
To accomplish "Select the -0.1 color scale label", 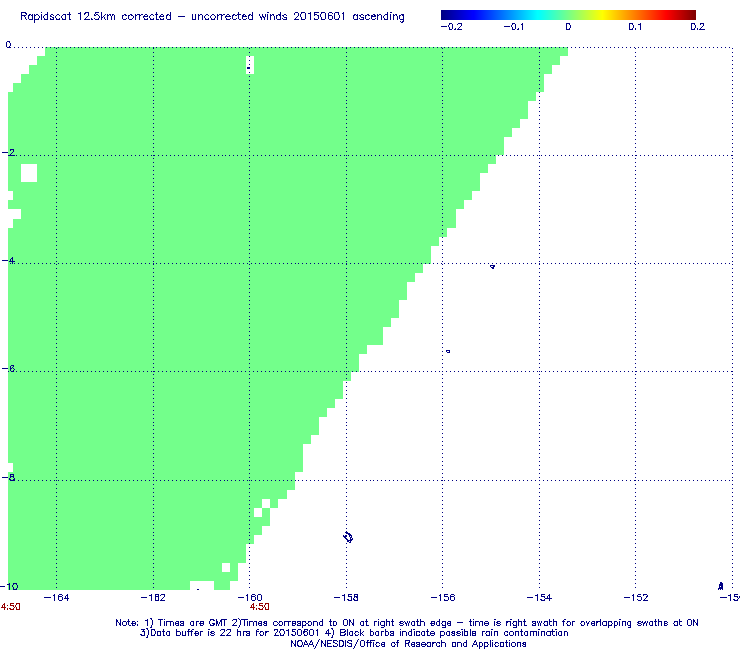I will (513, 27).
